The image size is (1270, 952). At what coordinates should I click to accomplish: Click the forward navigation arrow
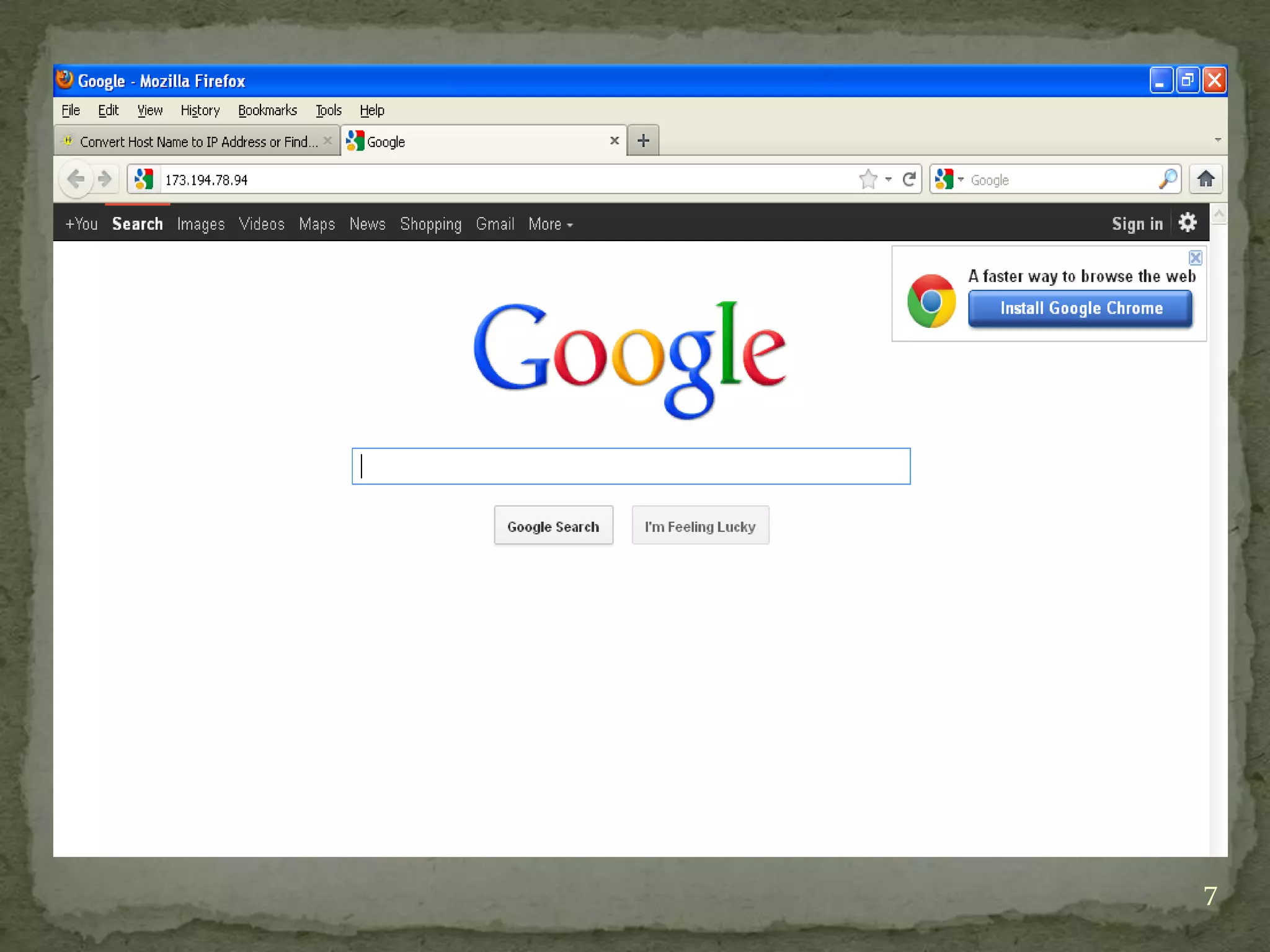coord(105,179)
